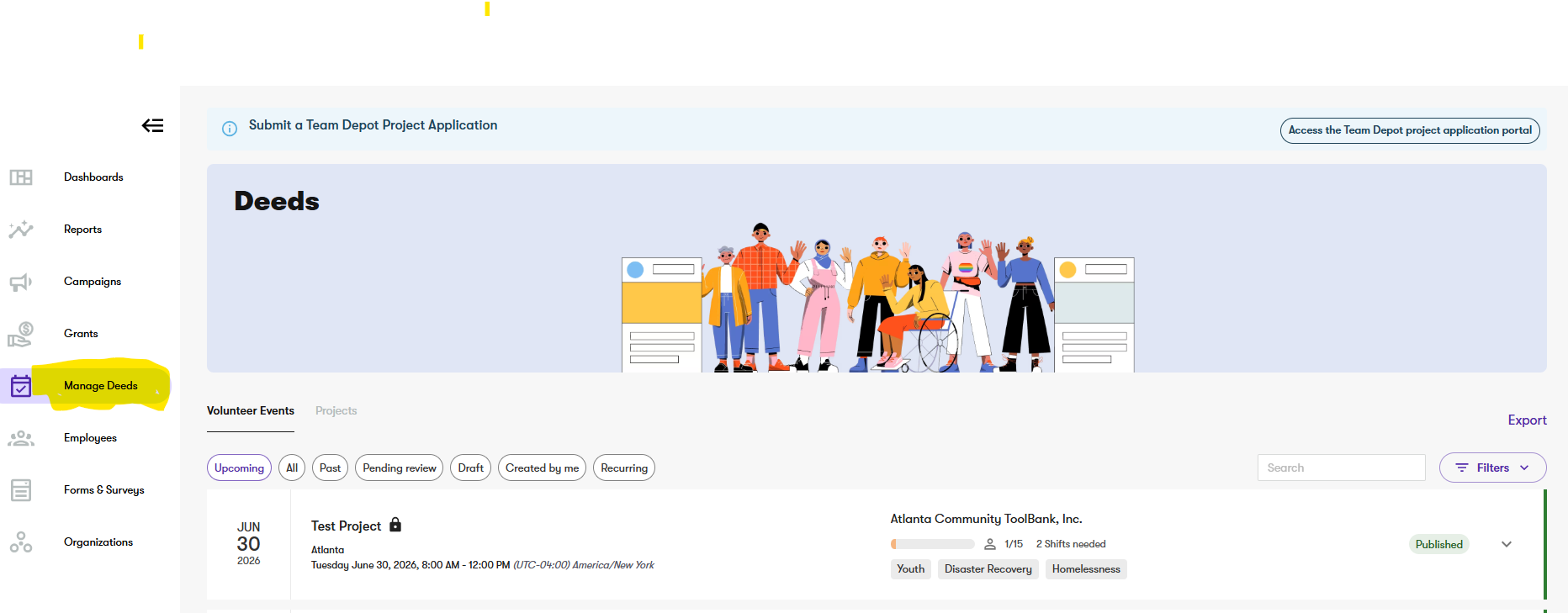Viewport: 1568px width, 613px height.
Task: Select the Upcoming filter chip
Action: point(239,468)
